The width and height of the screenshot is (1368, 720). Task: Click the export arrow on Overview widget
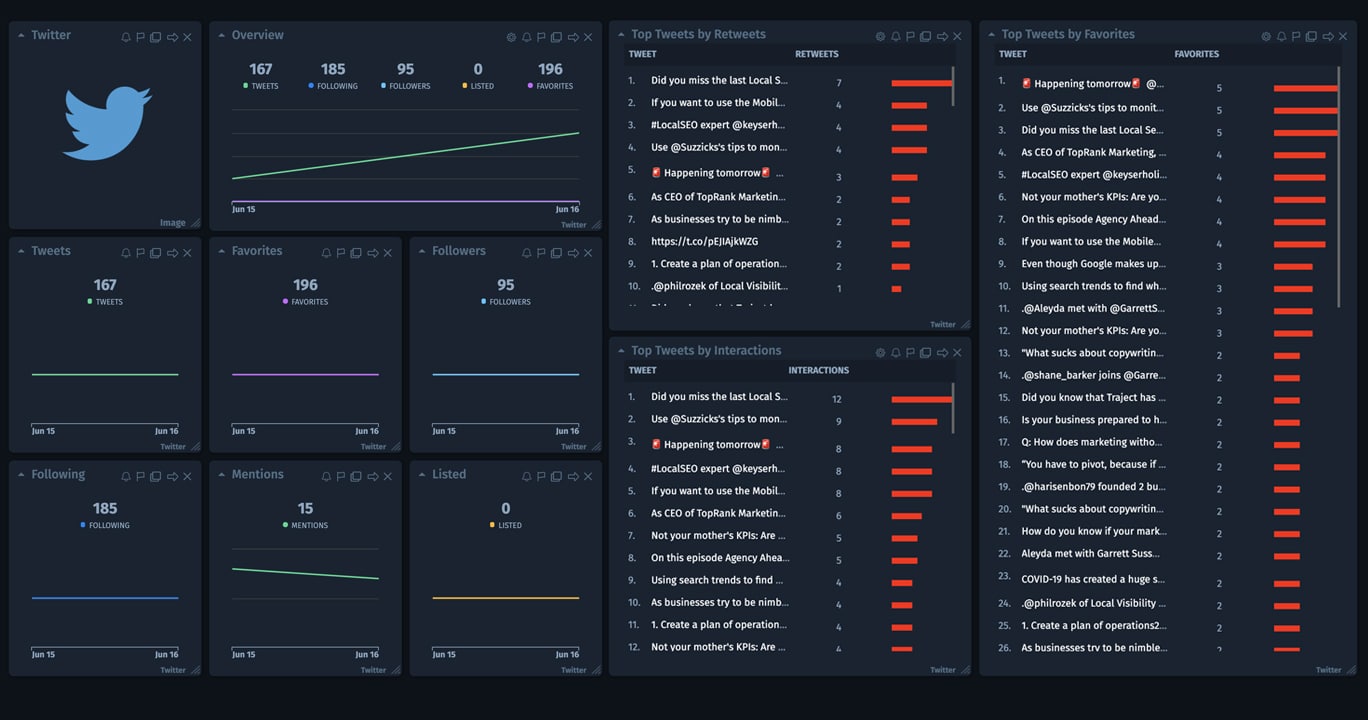pyautogui.click(x=573, y=37)
